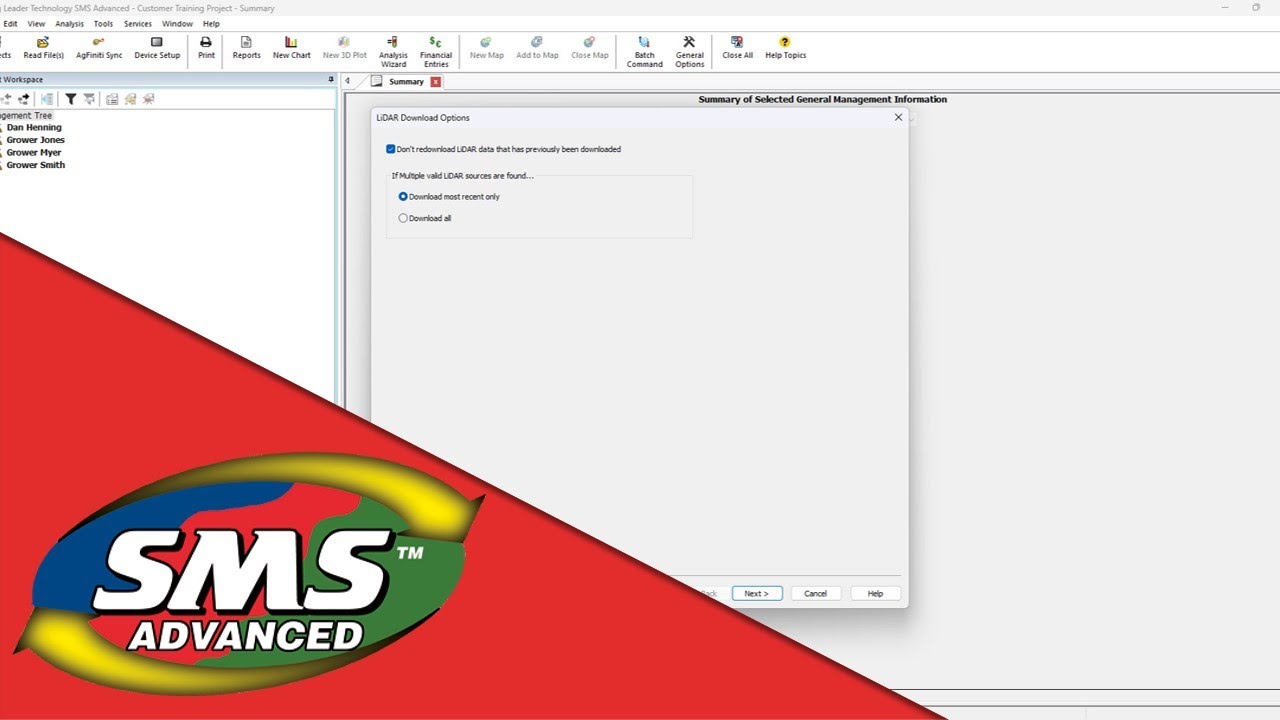Click the New Map toolbar icon

click(x=486, y=47)
